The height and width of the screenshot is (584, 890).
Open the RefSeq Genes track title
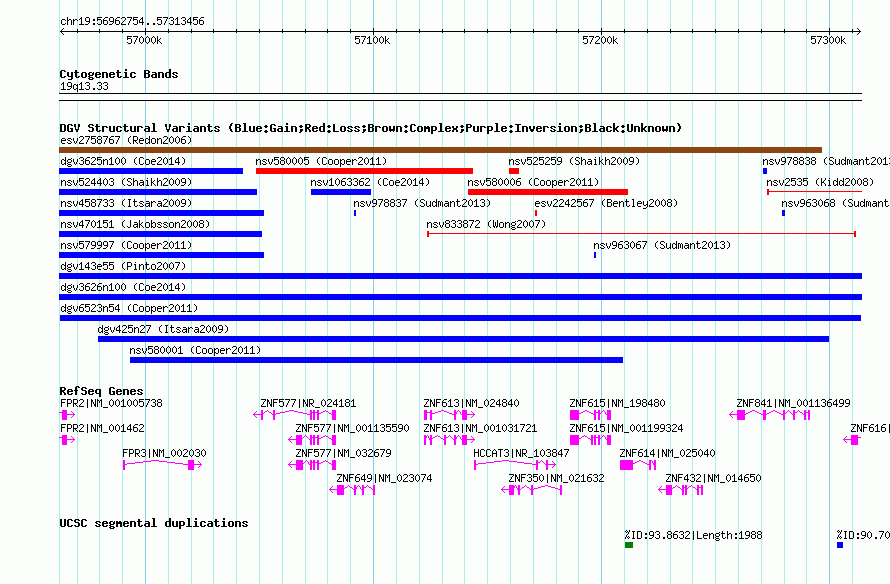(x=101, y=390)
